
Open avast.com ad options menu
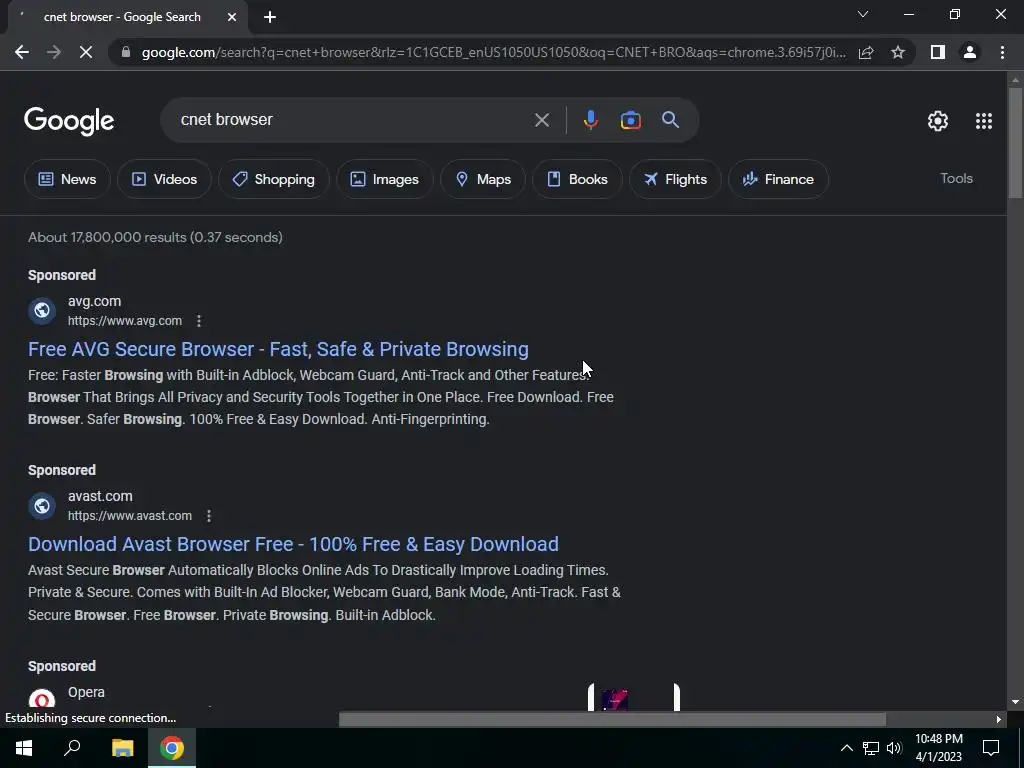coord(208,516)
